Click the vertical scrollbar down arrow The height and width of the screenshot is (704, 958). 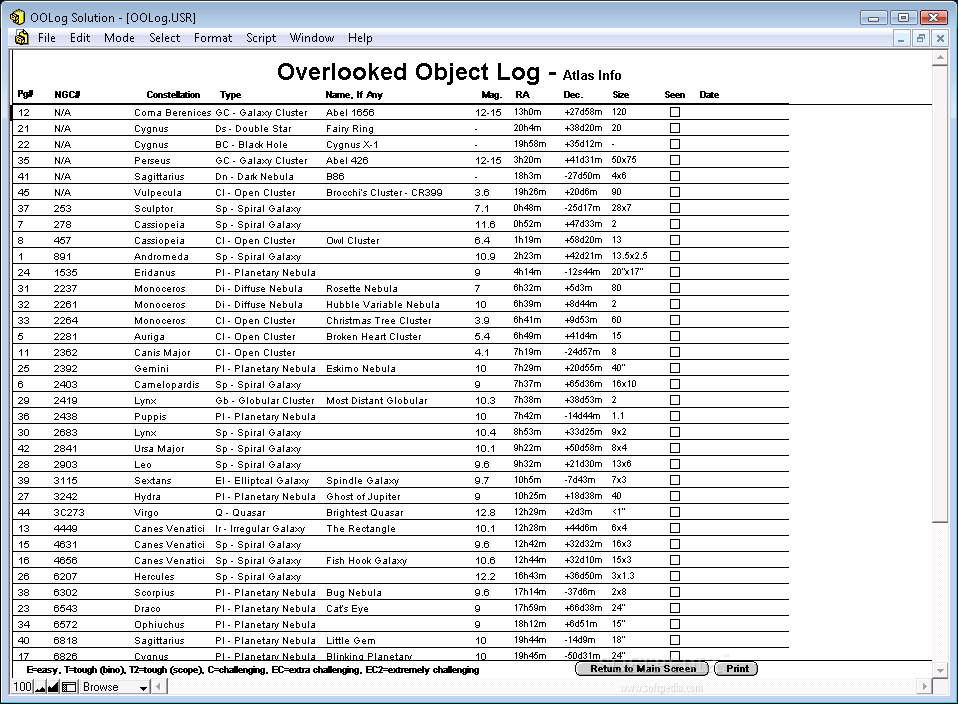940,670
